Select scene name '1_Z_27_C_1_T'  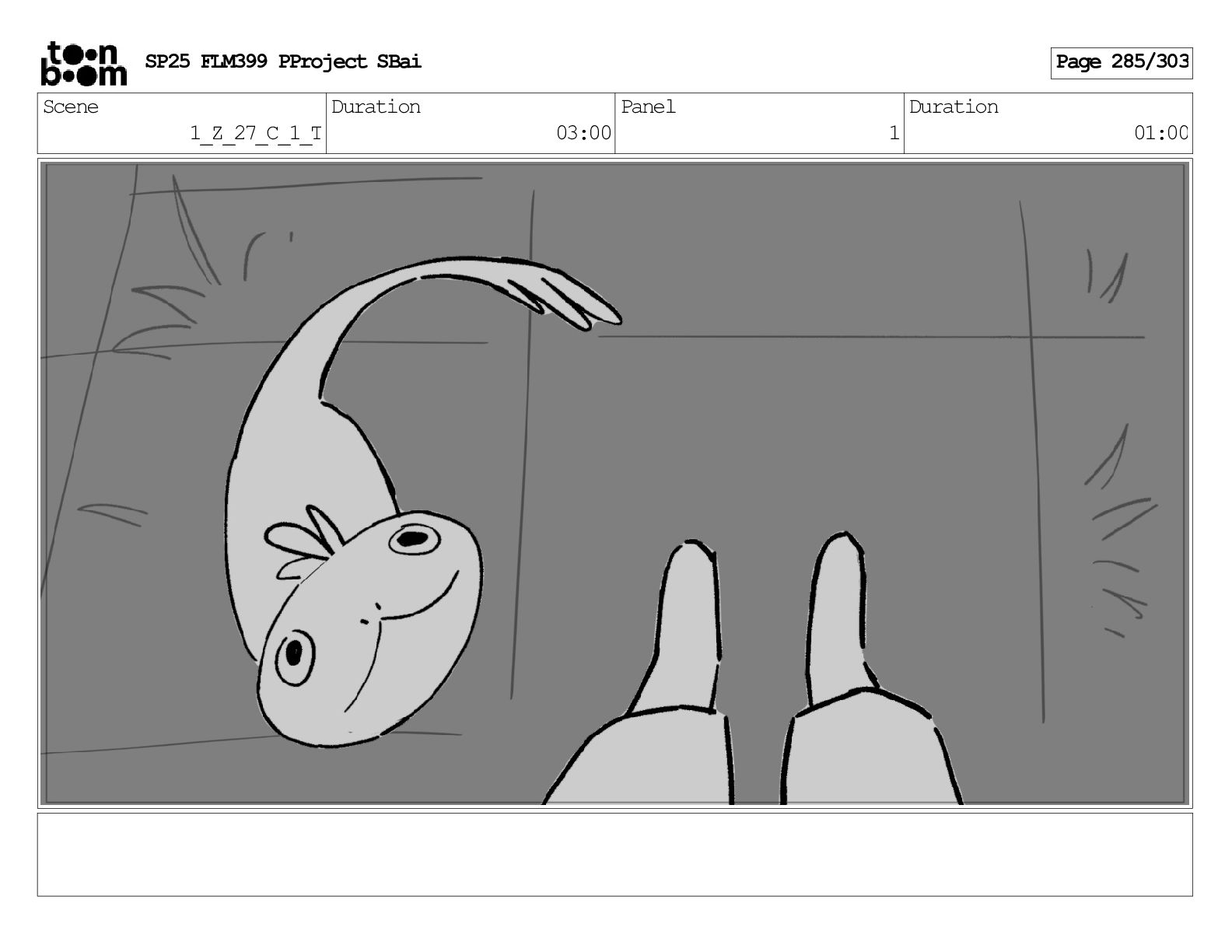(x=256, y=134)
